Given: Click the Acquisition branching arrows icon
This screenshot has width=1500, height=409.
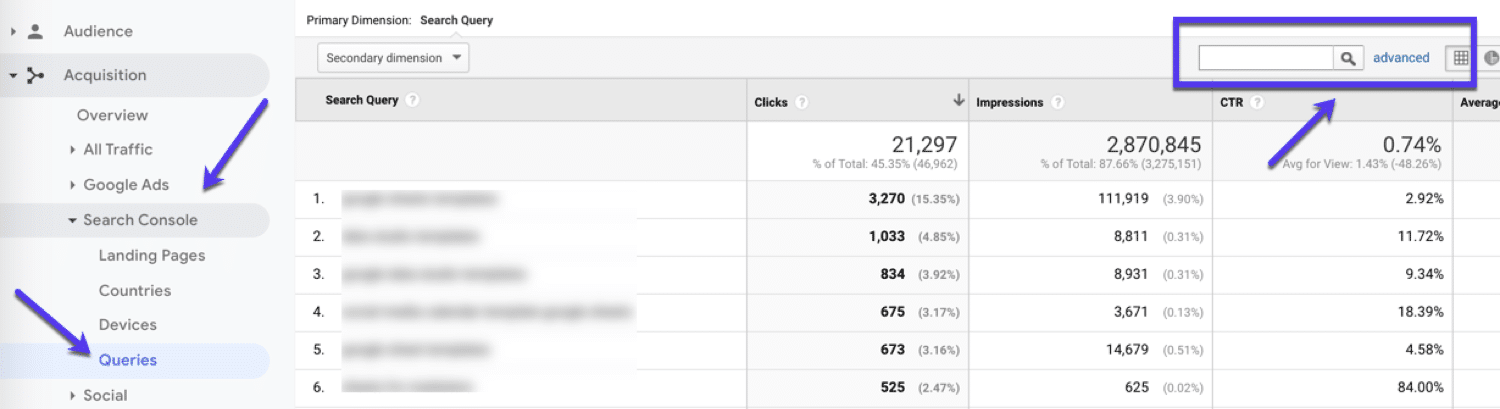Looking at the screenshot, I should point(36,75).
